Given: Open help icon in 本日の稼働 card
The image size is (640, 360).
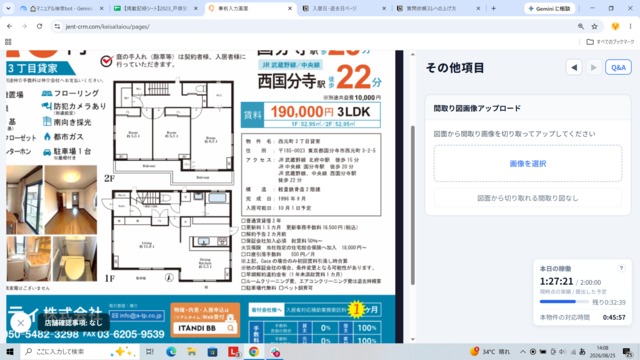Looking at the screenshot, I should 621,268.
